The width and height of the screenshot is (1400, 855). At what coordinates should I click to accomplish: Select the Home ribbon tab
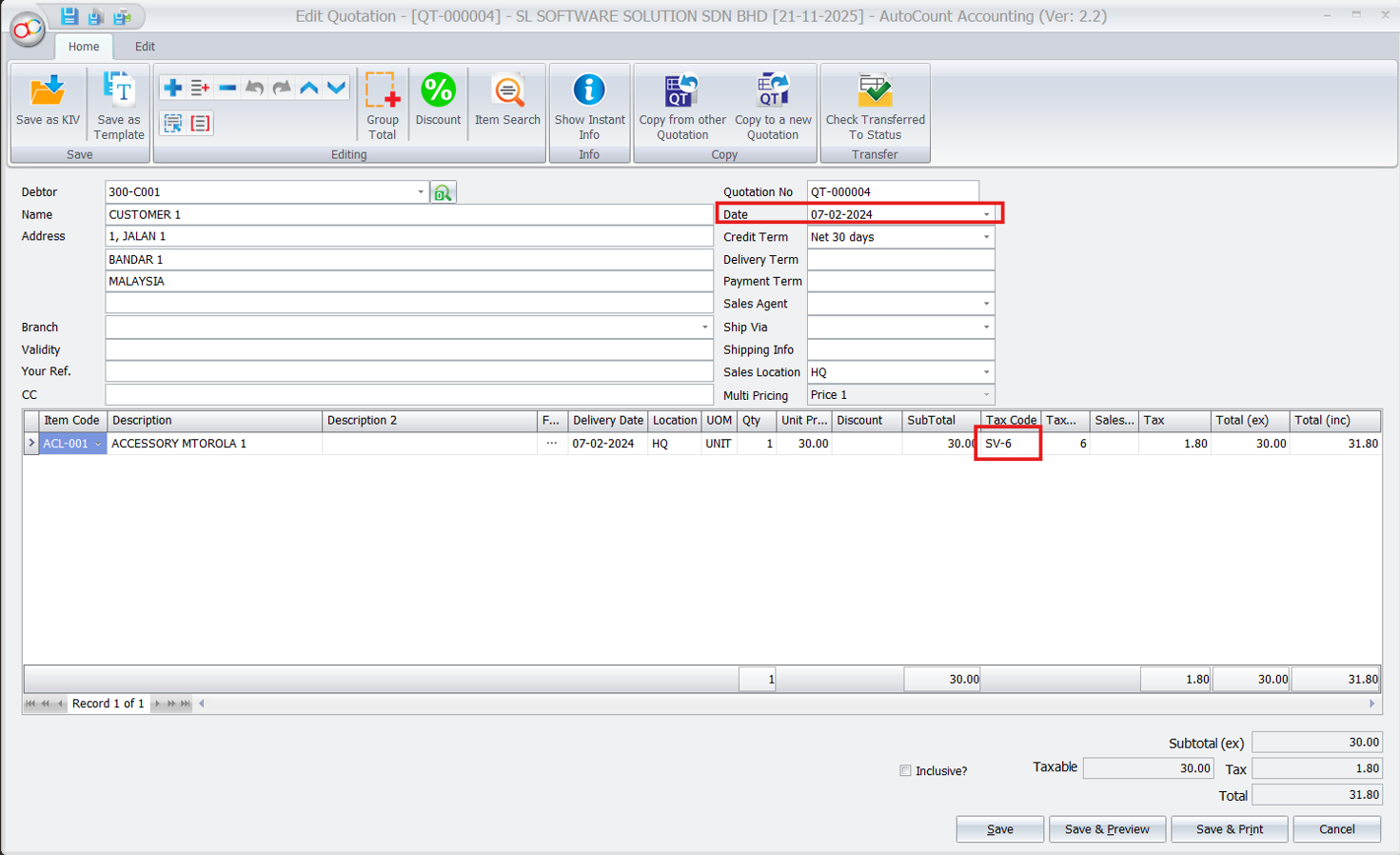pos(84,46)
